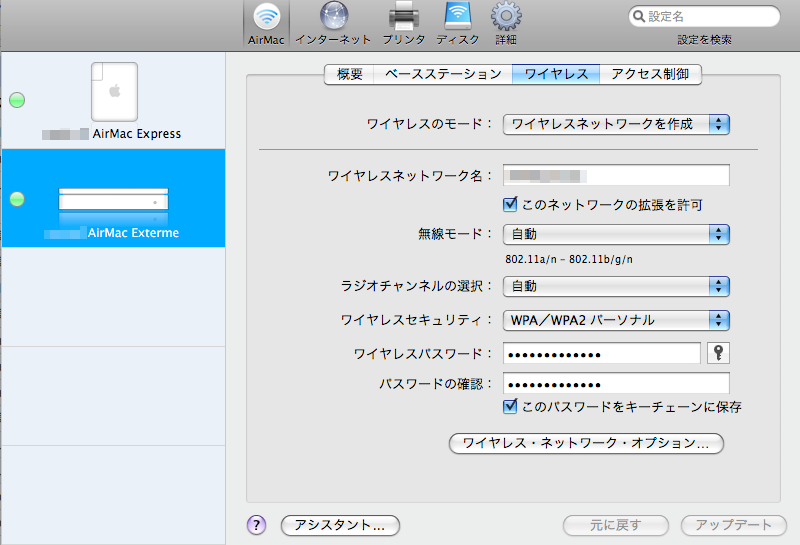
Task: Click the magnifier icon in search field
Action: click(639, 16)
